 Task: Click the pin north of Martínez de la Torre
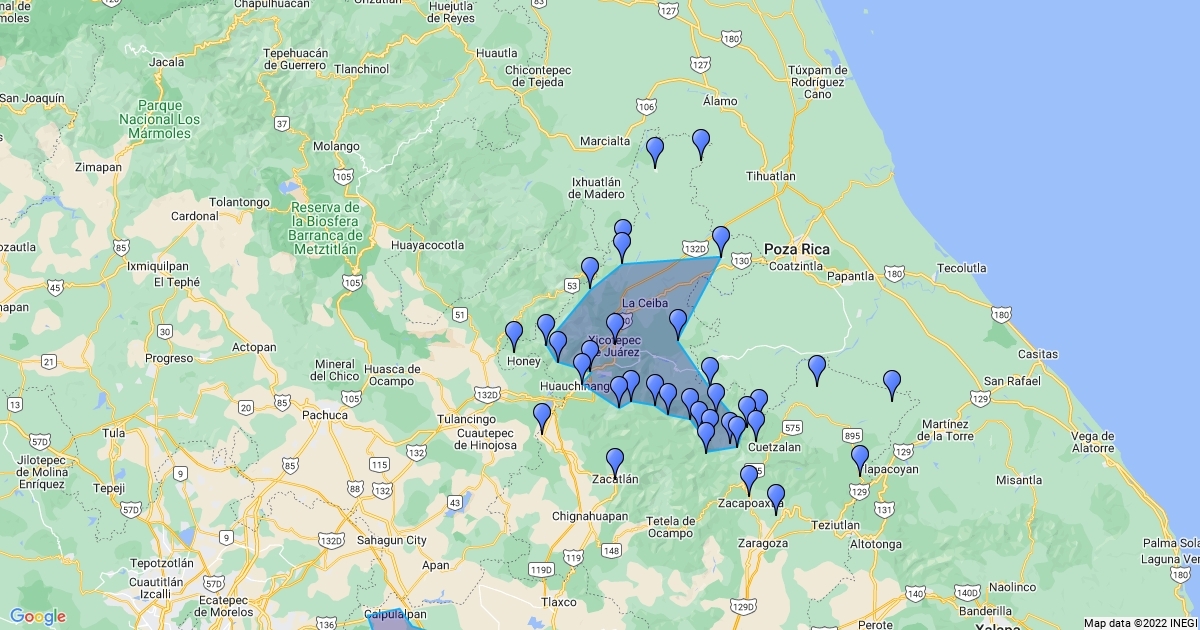892,384
